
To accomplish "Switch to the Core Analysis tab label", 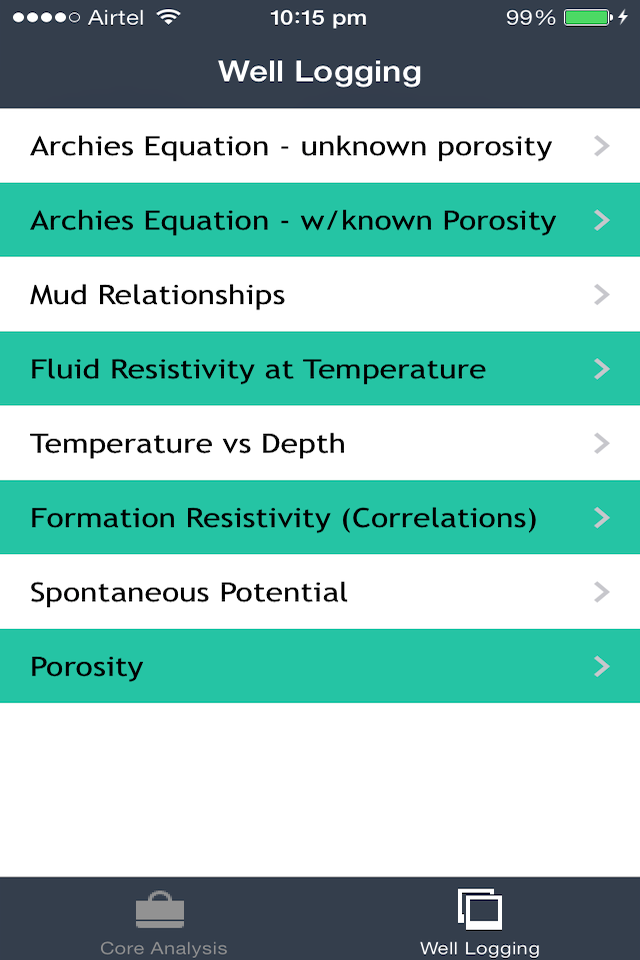I will click(x=164, y=948).
